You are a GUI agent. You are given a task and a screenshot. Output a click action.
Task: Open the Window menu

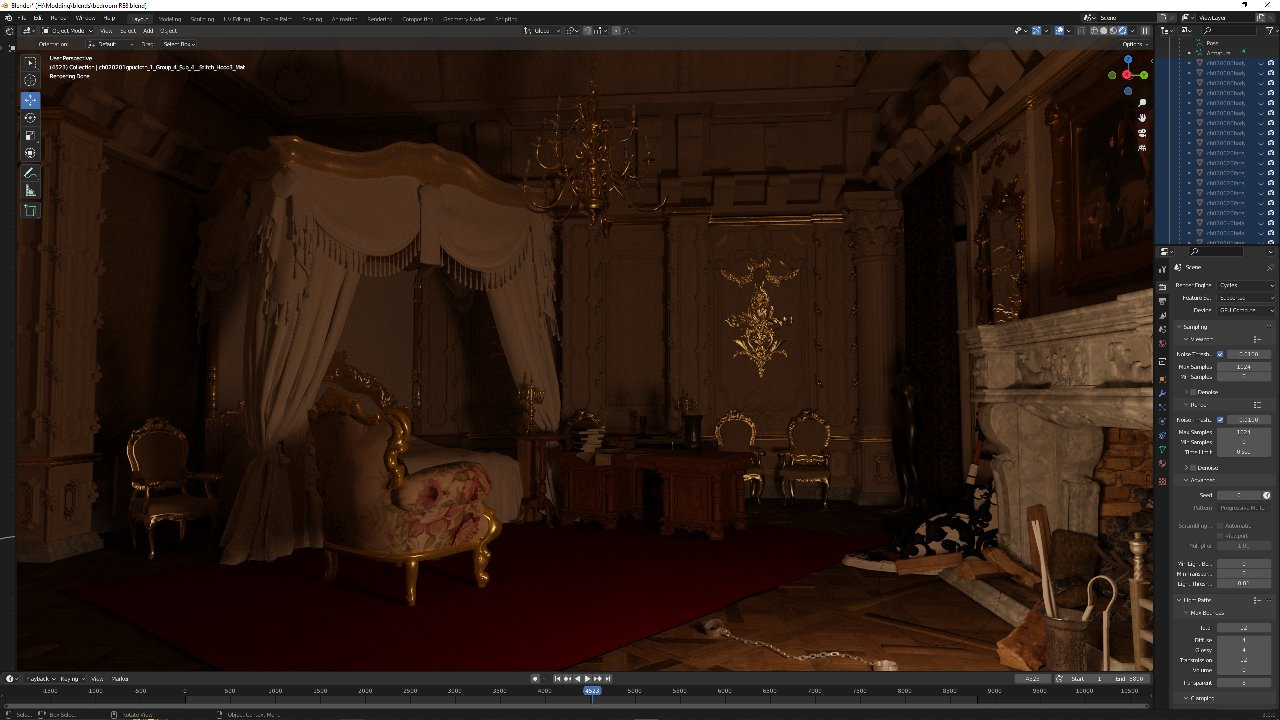click(x=85, y=18)
